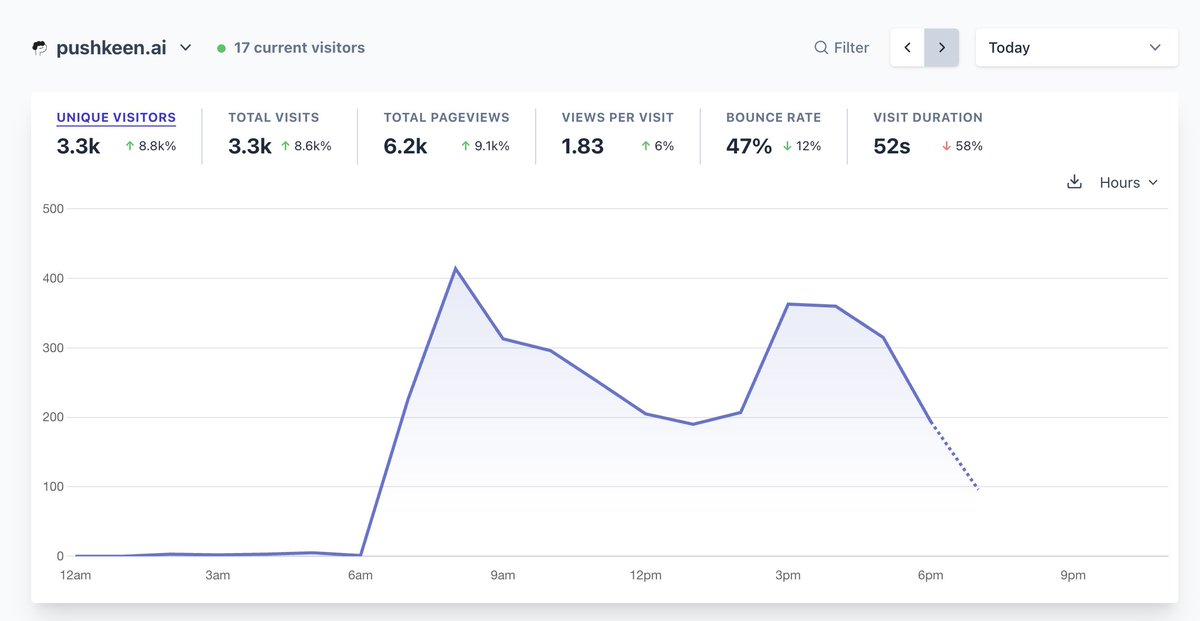Click the 6% views per visit change
Viewport: 1200px width, 621px height.
[657, 146]
